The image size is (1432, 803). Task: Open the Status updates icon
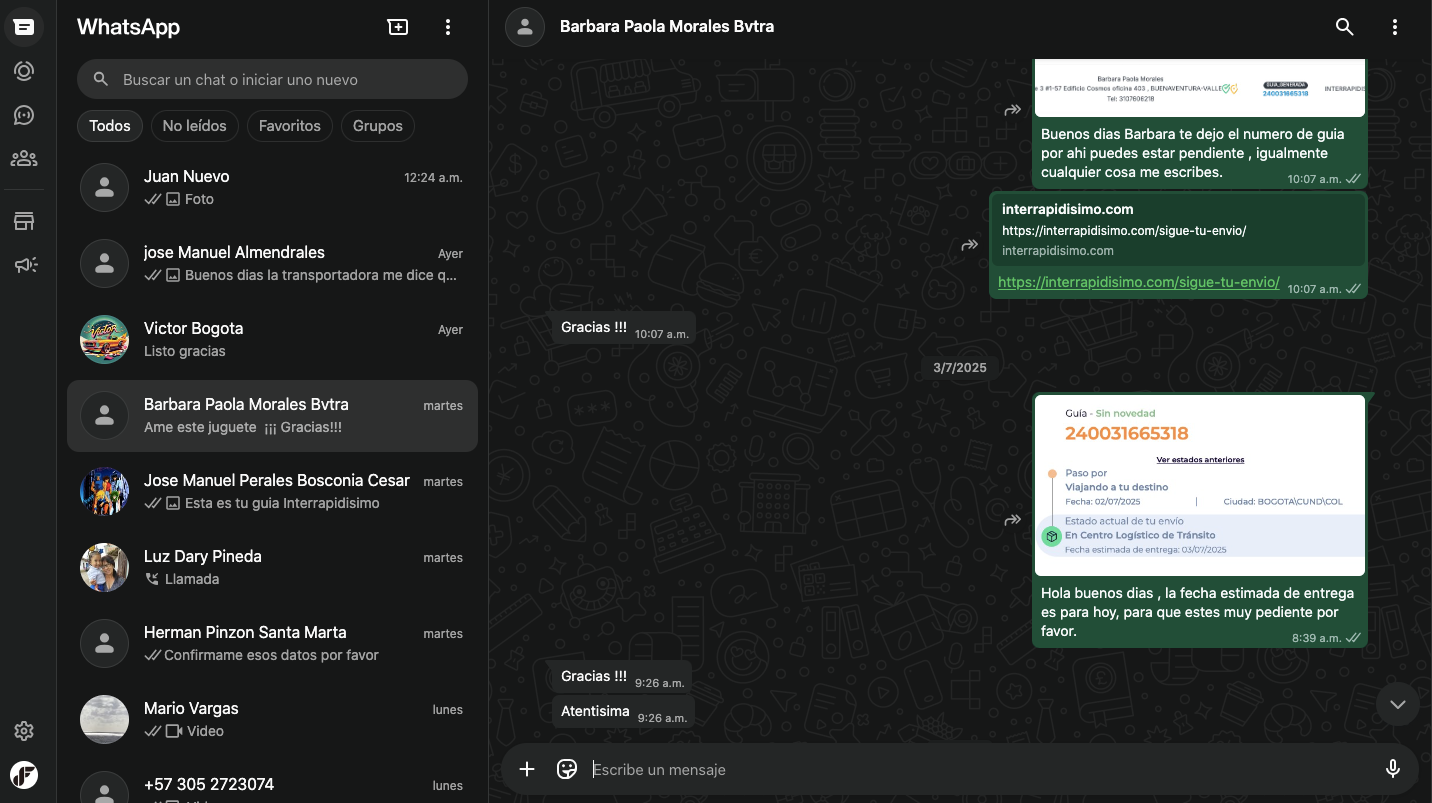pyautogui.click(x=24, y=71)
